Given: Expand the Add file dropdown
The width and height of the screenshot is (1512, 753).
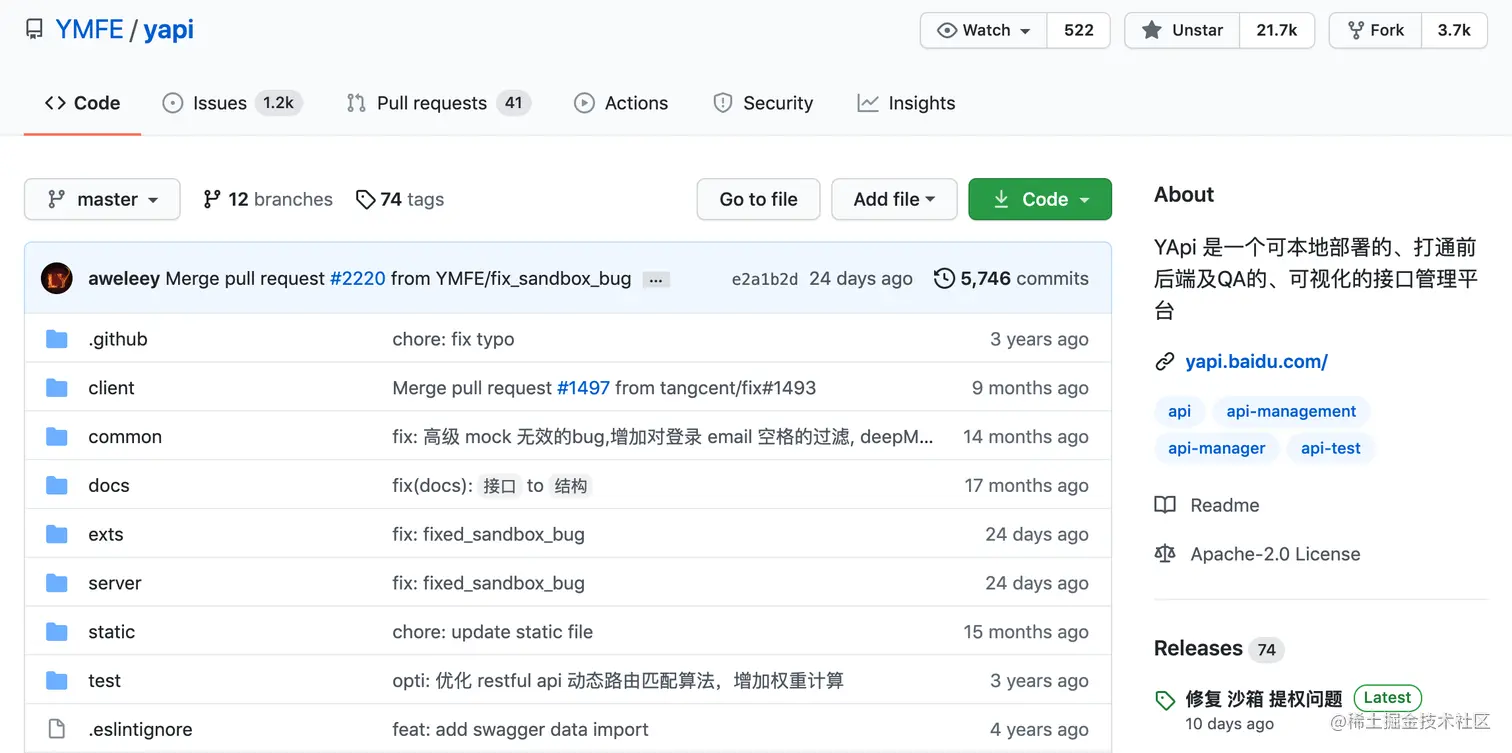Looking at the screenshot, I should (x=894, y=199).
